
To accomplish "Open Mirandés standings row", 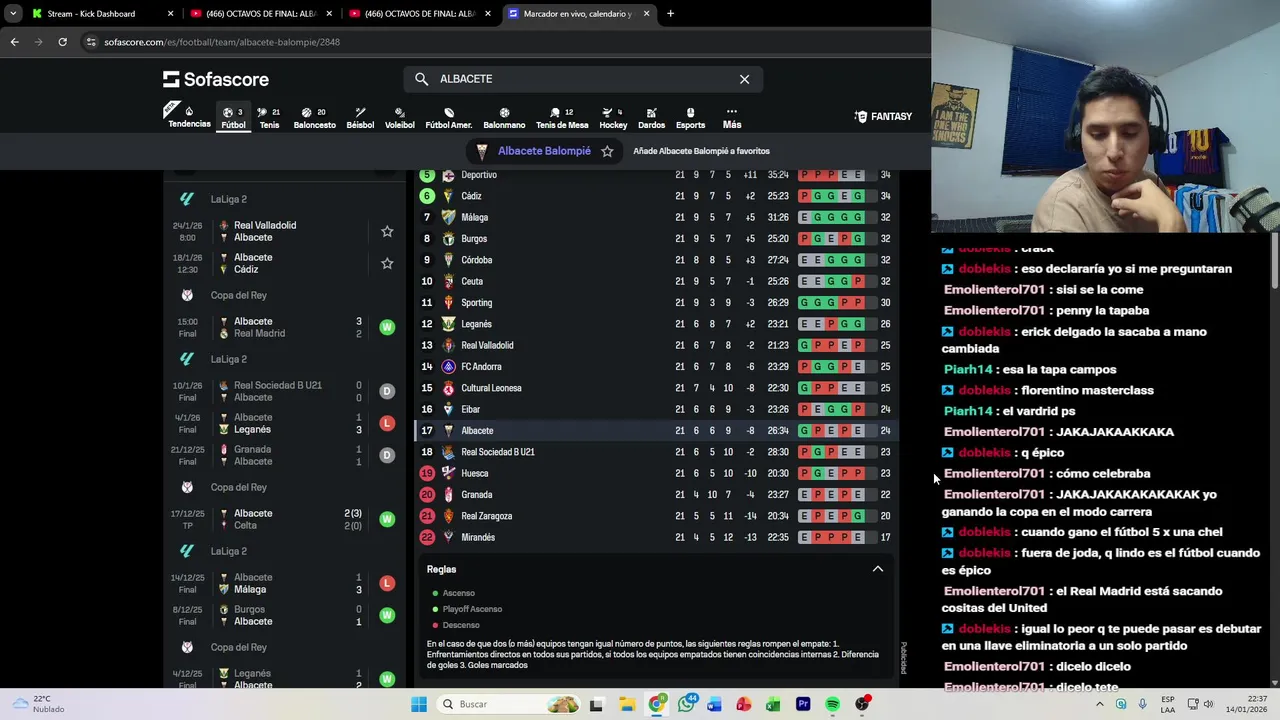I will [x=656, y=537].
